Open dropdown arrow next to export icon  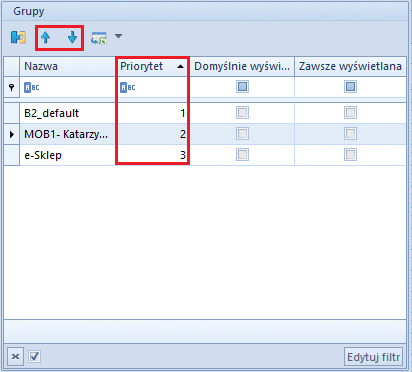click(118, 36)
